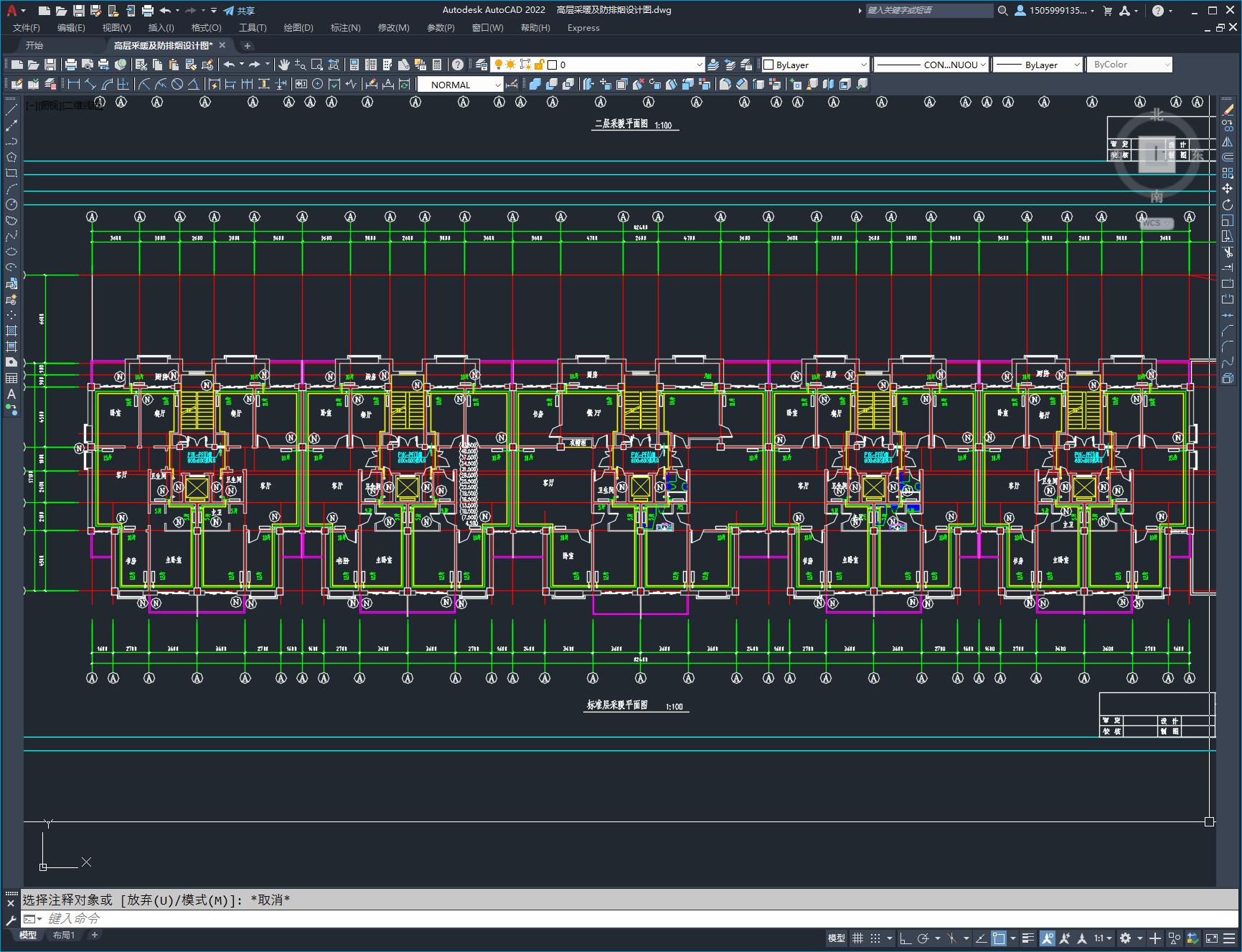Viewport: 1242px width, 952px height.
Task: Expand the object snap settings arrow in the status bar
Action: tap(1013, 938)
